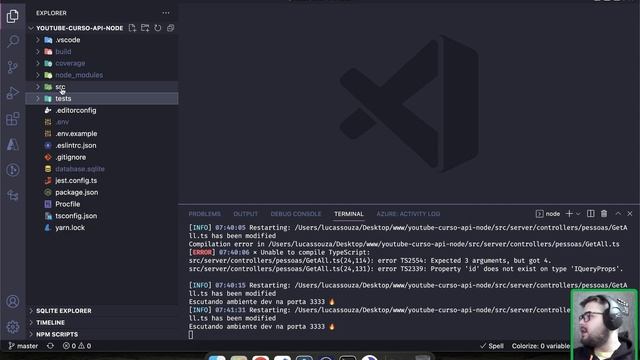This screenshot has height=360, width=640.
Task: Click the terminal input cursor line
Action: 191,335
